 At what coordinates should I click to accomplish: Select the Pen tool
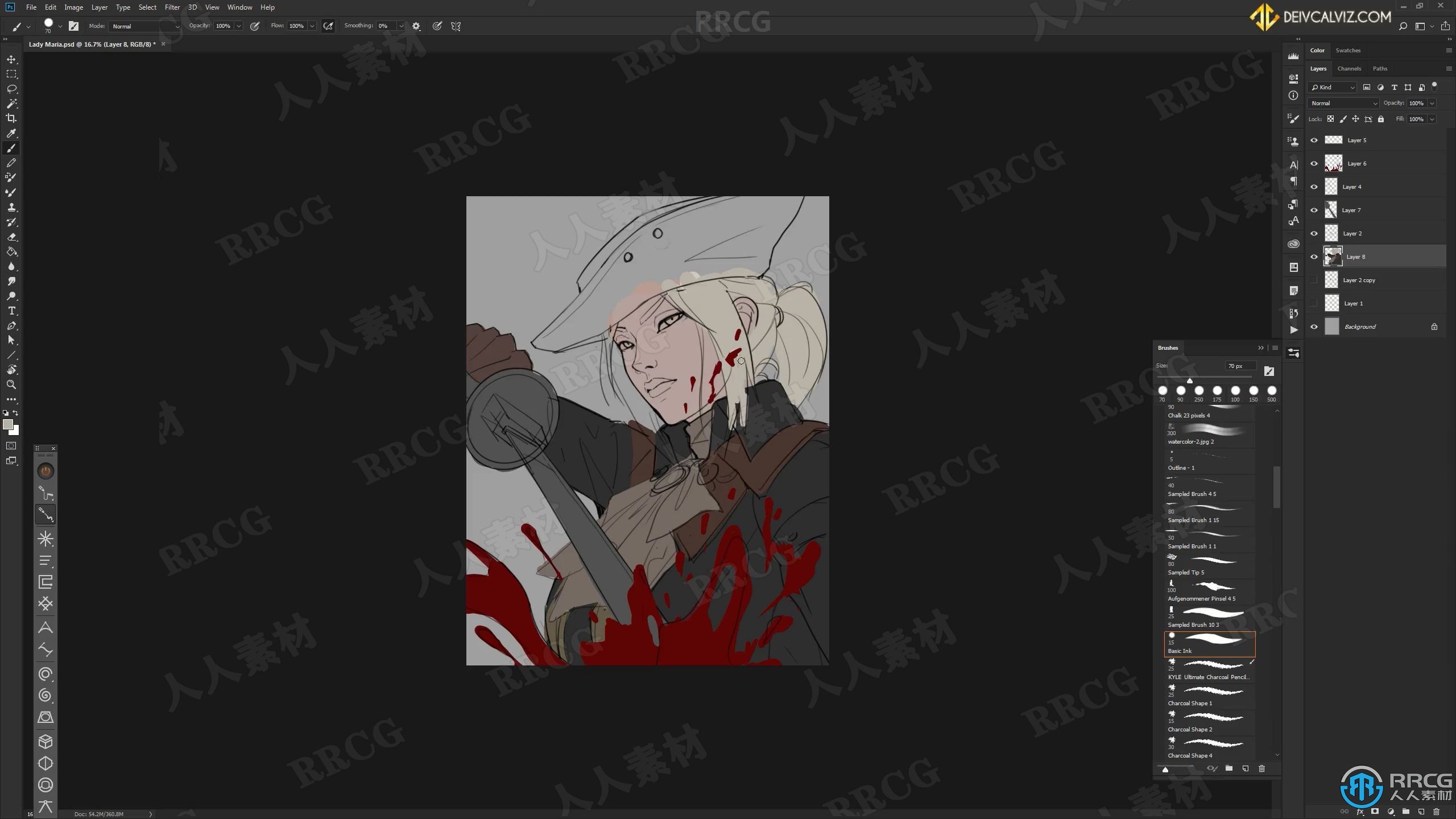(x=11, y=325)
